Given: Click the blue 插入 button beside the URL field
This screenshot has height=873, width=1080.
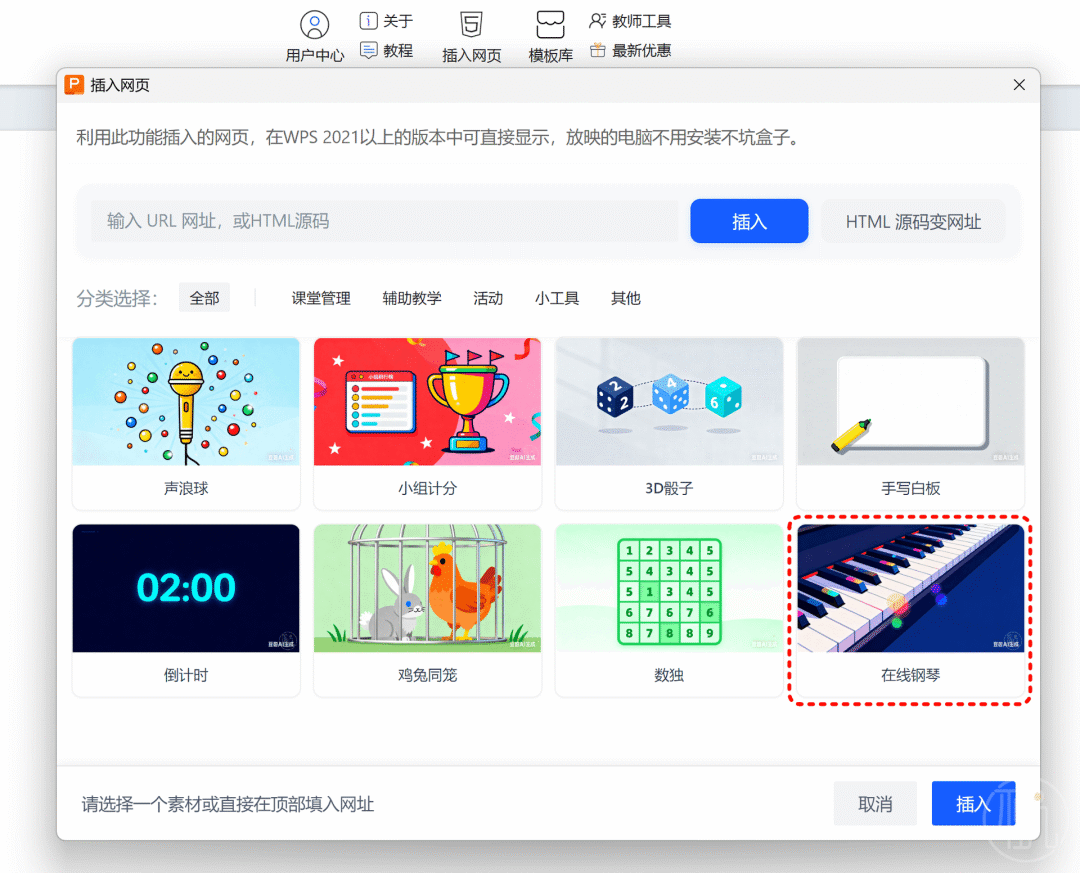Looking at the screenshot, I should (749, 221).
